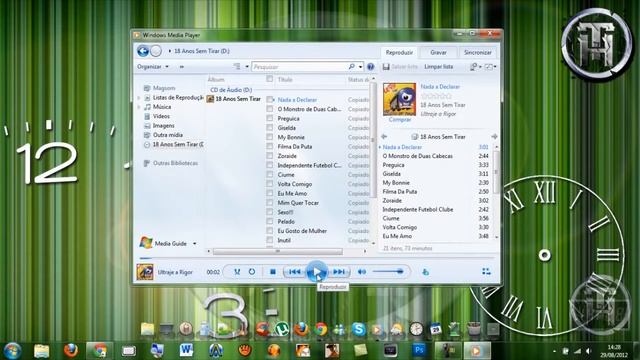640x360 pixels.
Task: Start playback with the round Reproduzir button
Action: [x=317, y=272]
